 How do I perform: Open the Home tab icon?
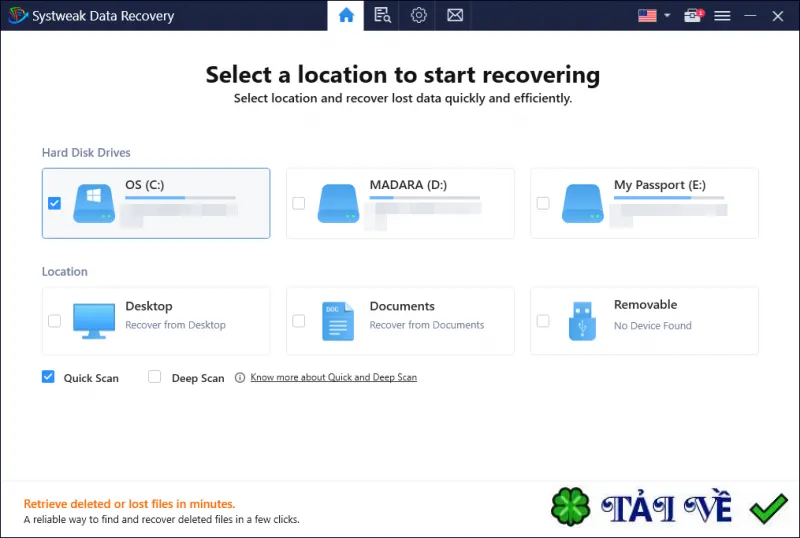pos(346,15)
